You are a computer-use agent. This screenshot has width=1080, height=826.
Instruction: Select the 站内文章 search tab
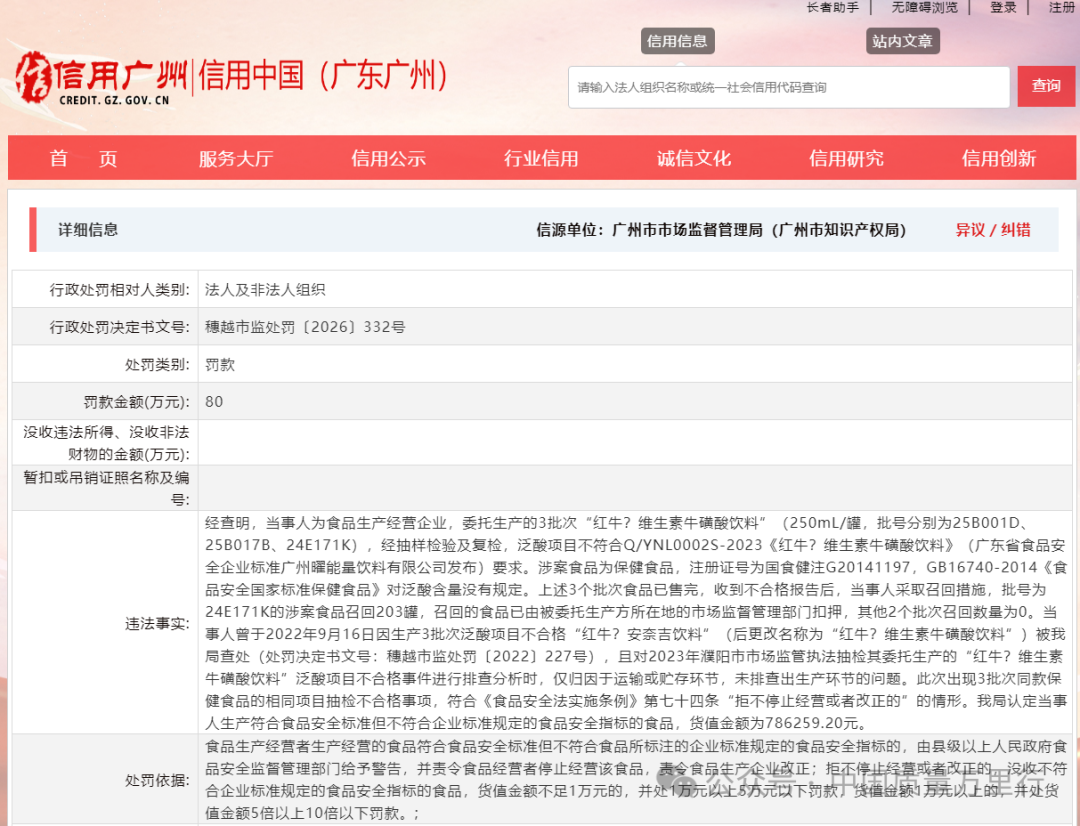point(902,41)
